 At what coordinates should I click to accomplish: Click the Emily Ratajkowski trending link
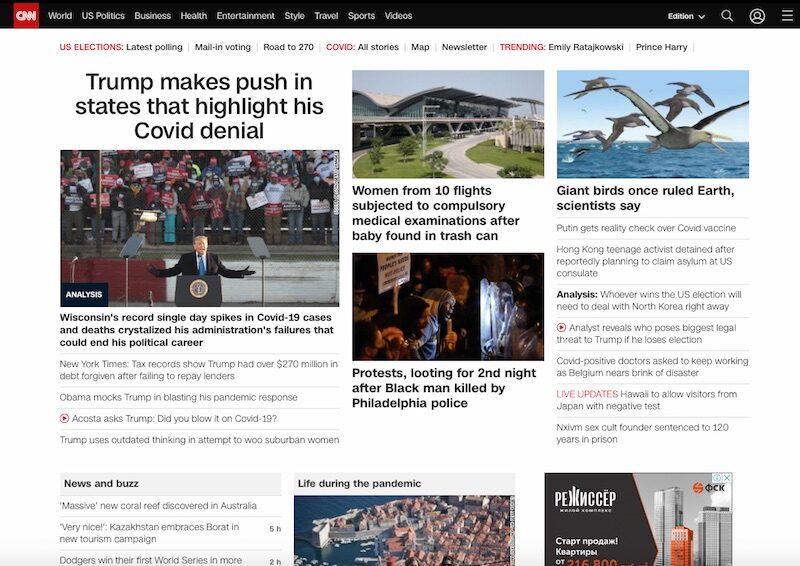(586, 47)
